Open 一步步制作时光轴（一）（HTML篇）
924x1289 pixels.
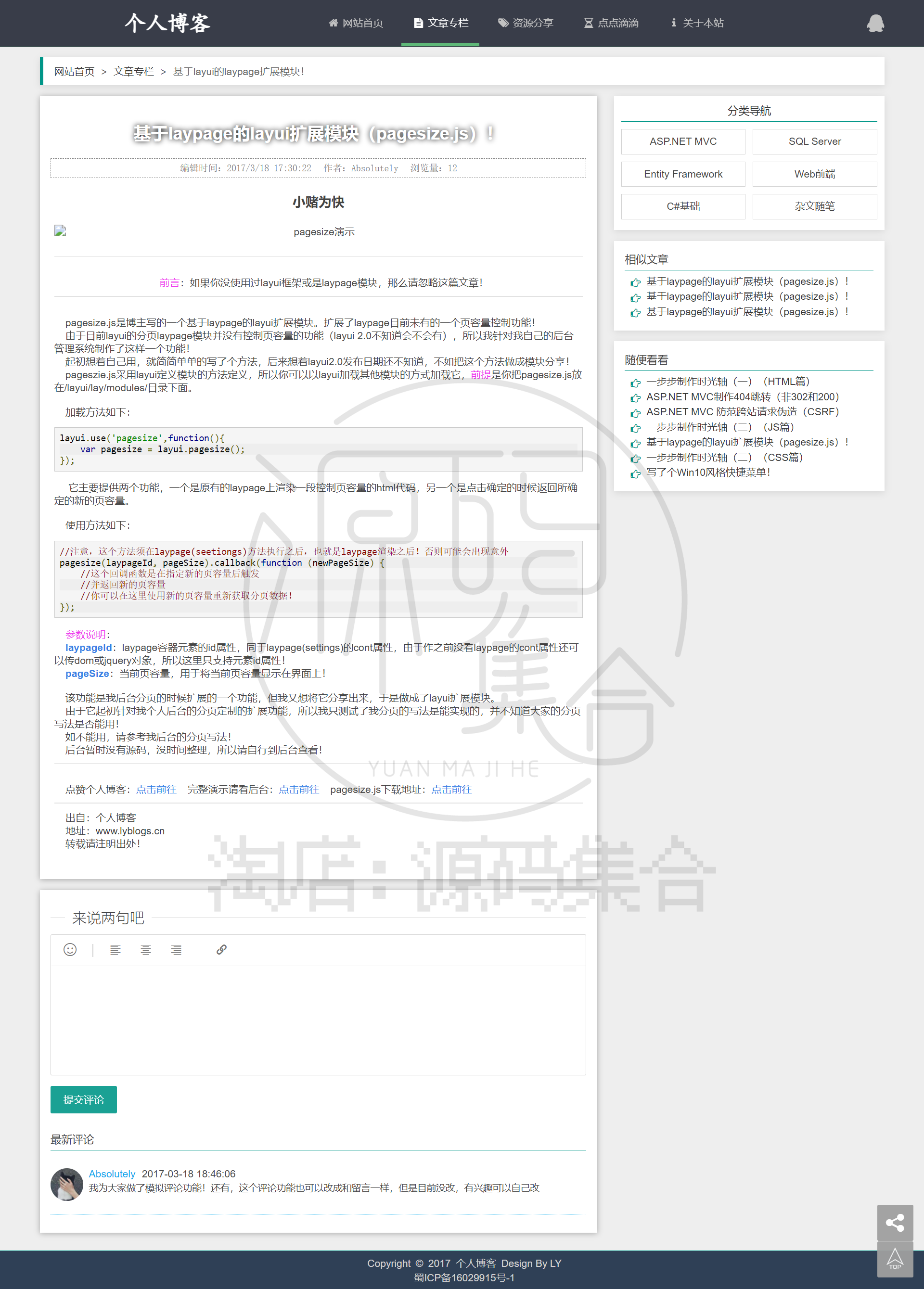pos(728,382)
